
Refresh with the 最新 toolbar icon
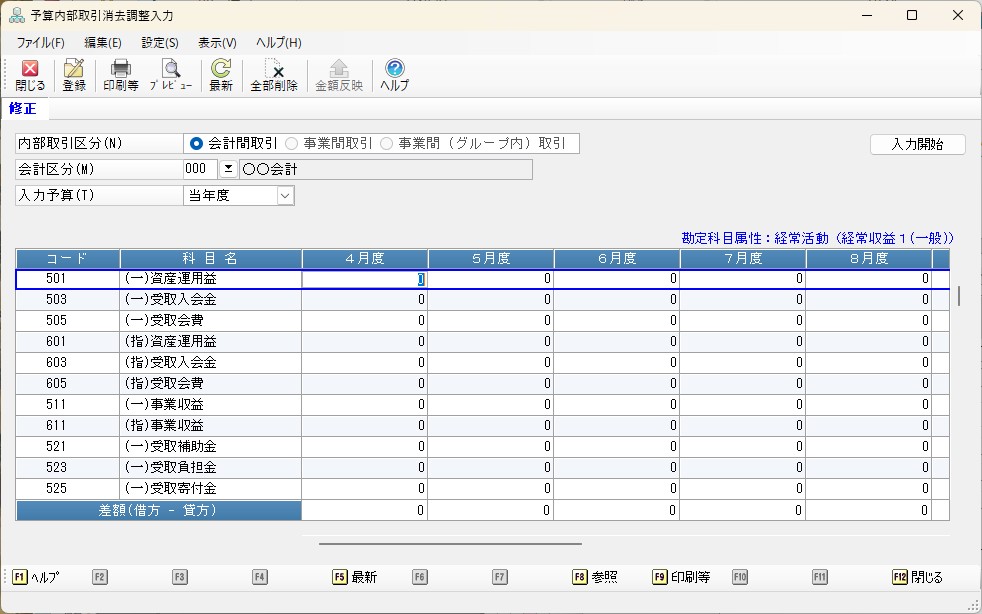coord(221,75)
